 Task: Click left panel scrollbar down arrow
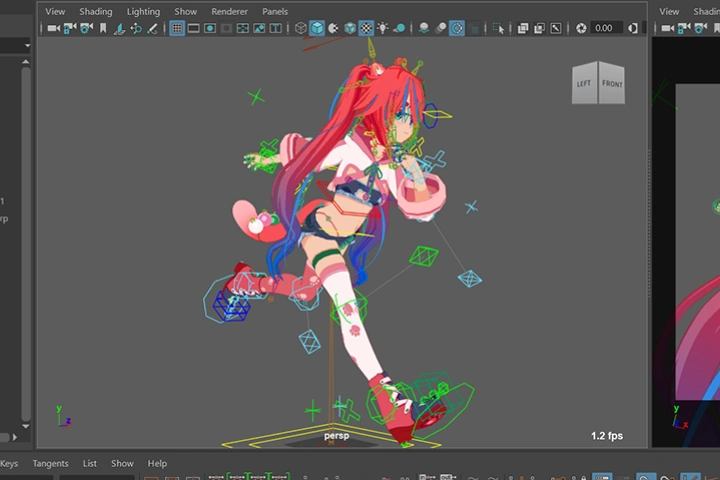[26, 426]
